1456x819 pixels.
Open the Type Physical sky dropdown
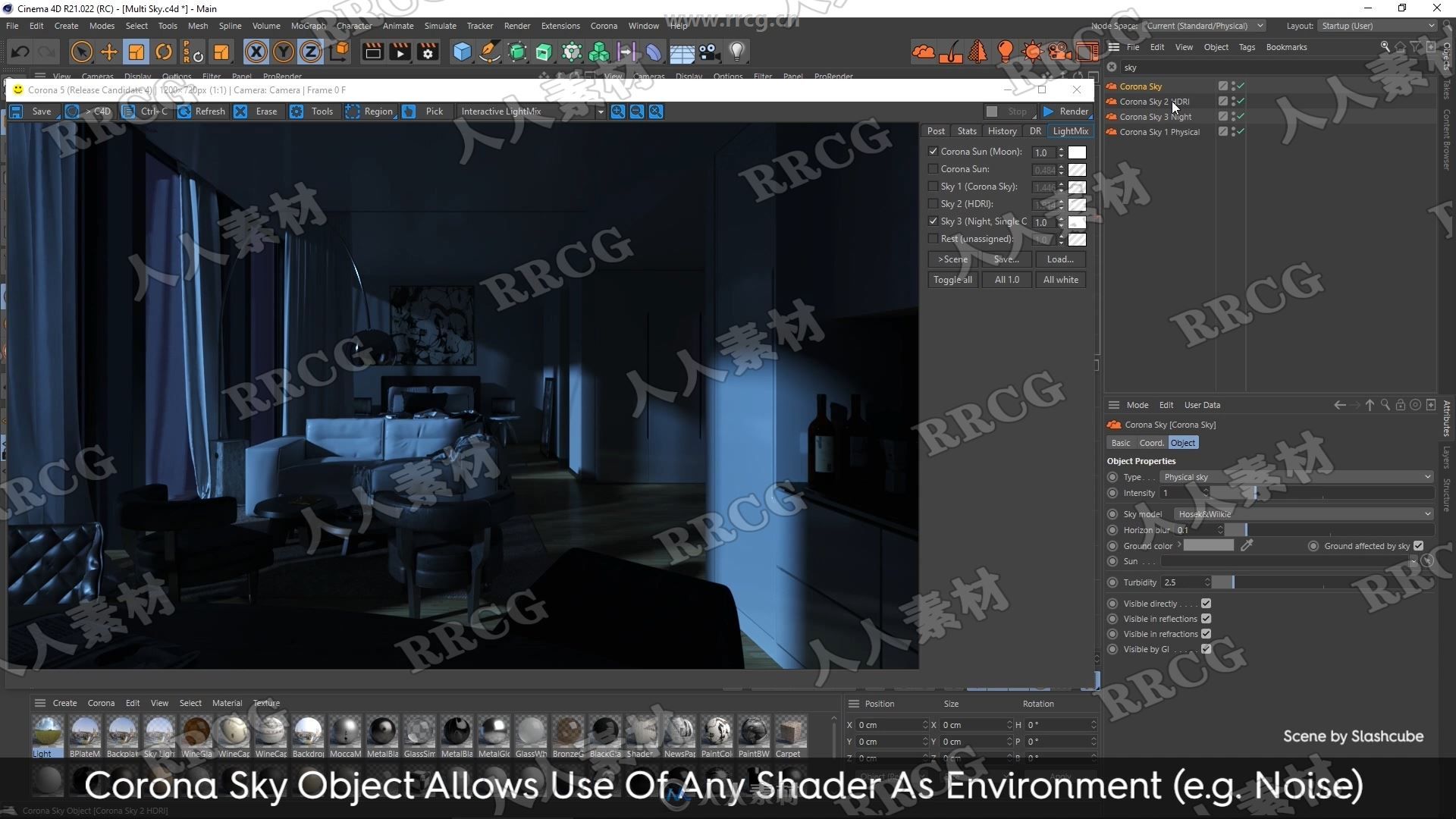(x=1297, y=477)
